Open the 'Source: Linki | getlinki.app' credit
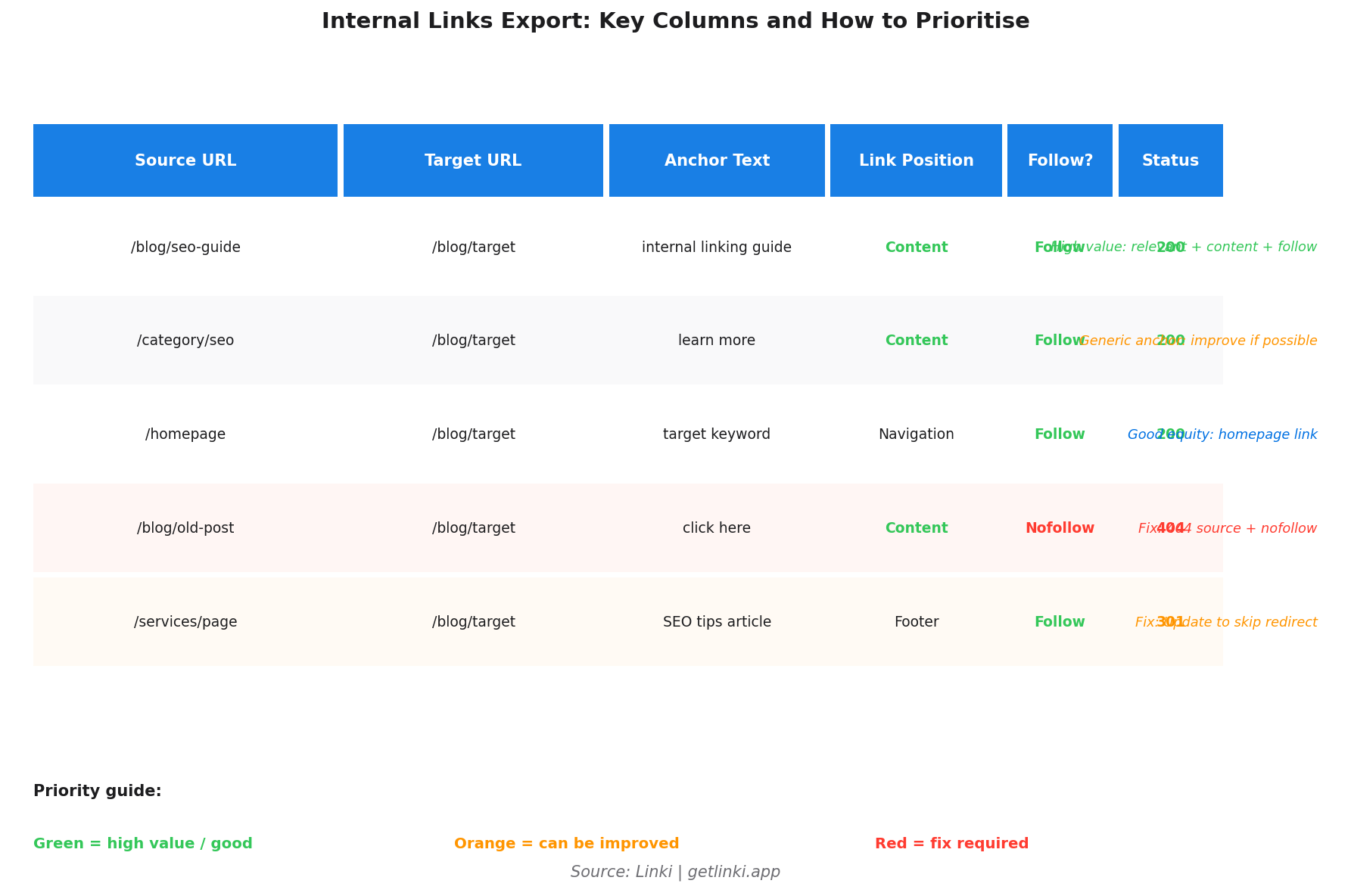The image size is (1351, 896). [x=675, y=872]
